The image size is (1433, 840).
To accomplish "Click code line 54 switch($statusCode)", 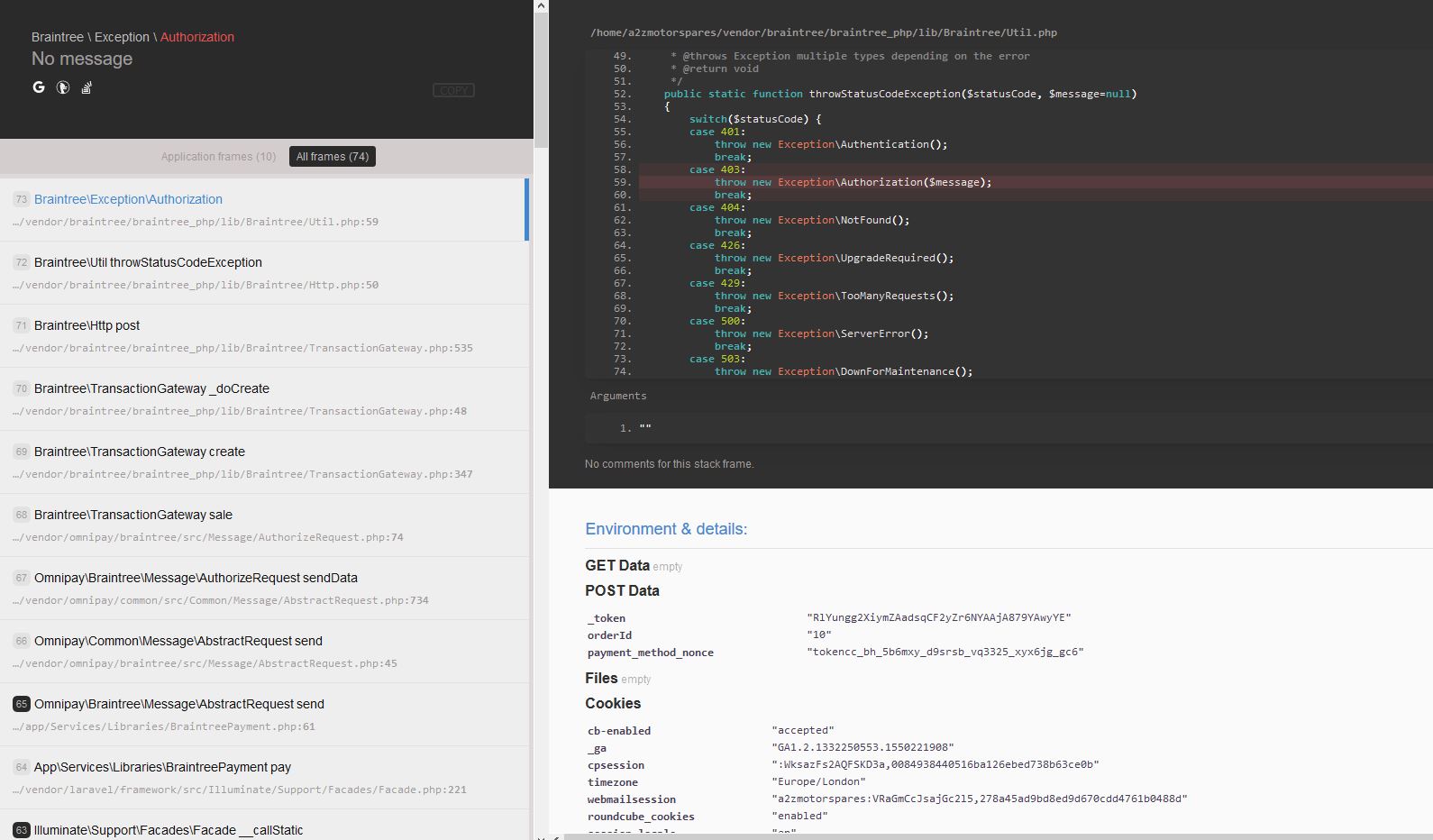I will [755, 119].
